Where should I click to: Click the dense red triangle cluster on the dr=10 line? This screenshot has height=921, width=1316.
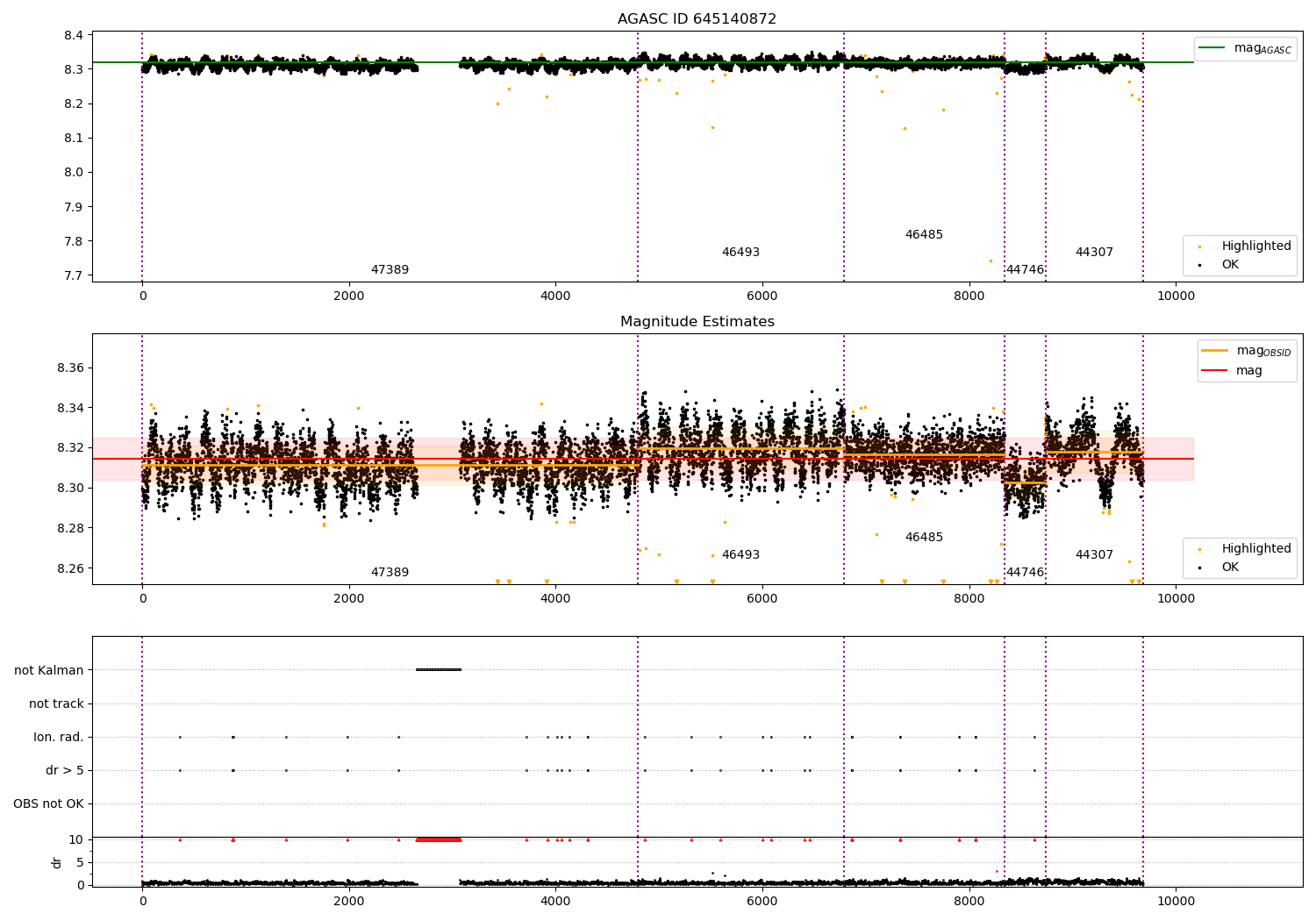coord(439,839)
